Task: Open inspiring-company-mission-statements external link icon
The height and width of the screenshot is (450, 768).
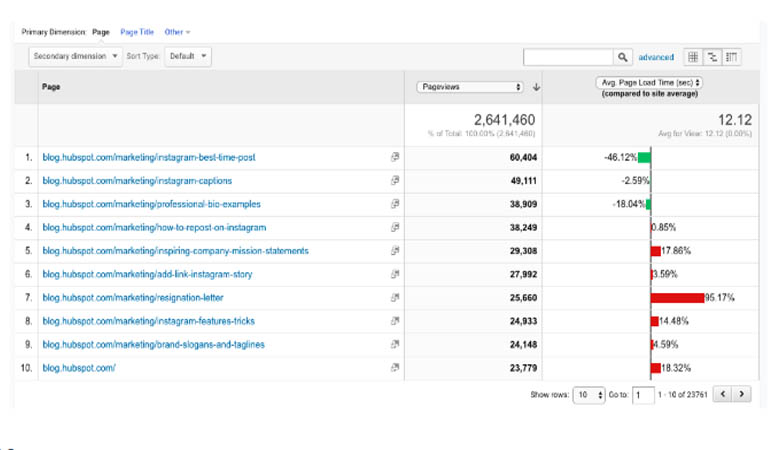Action: pos(395,251)
